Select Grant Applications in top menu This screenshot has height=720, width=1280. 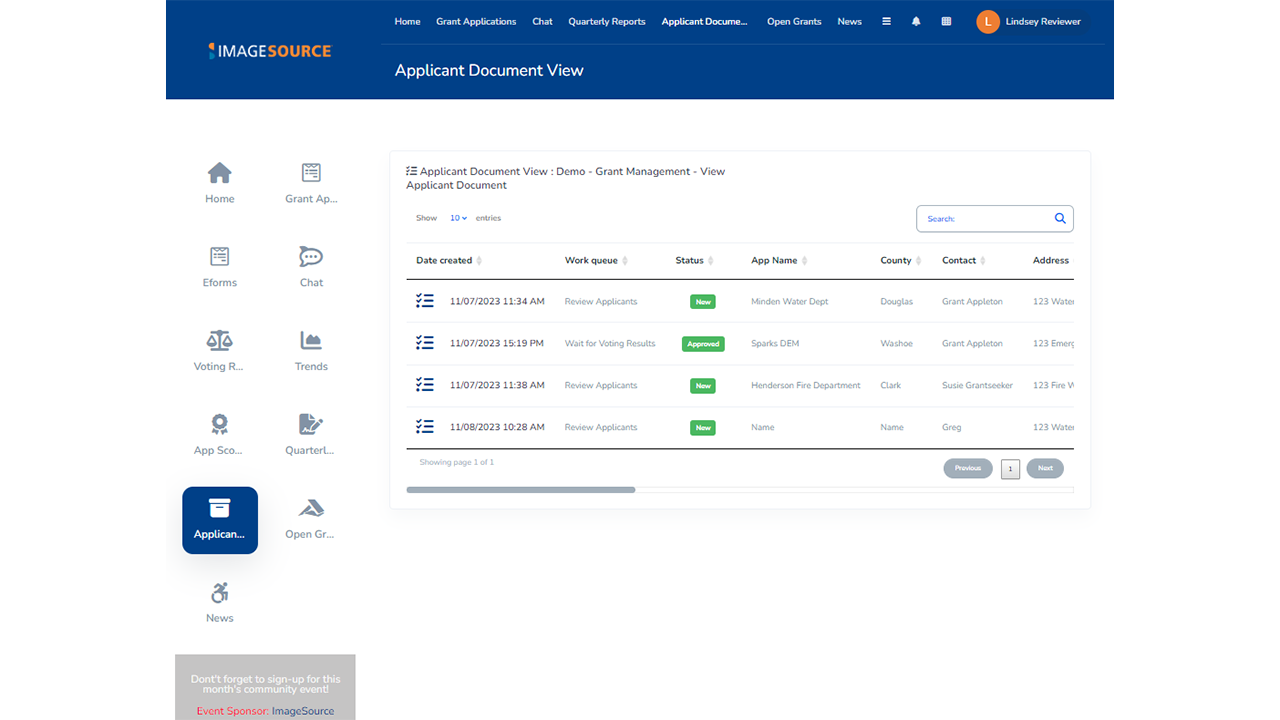[476, 21]
